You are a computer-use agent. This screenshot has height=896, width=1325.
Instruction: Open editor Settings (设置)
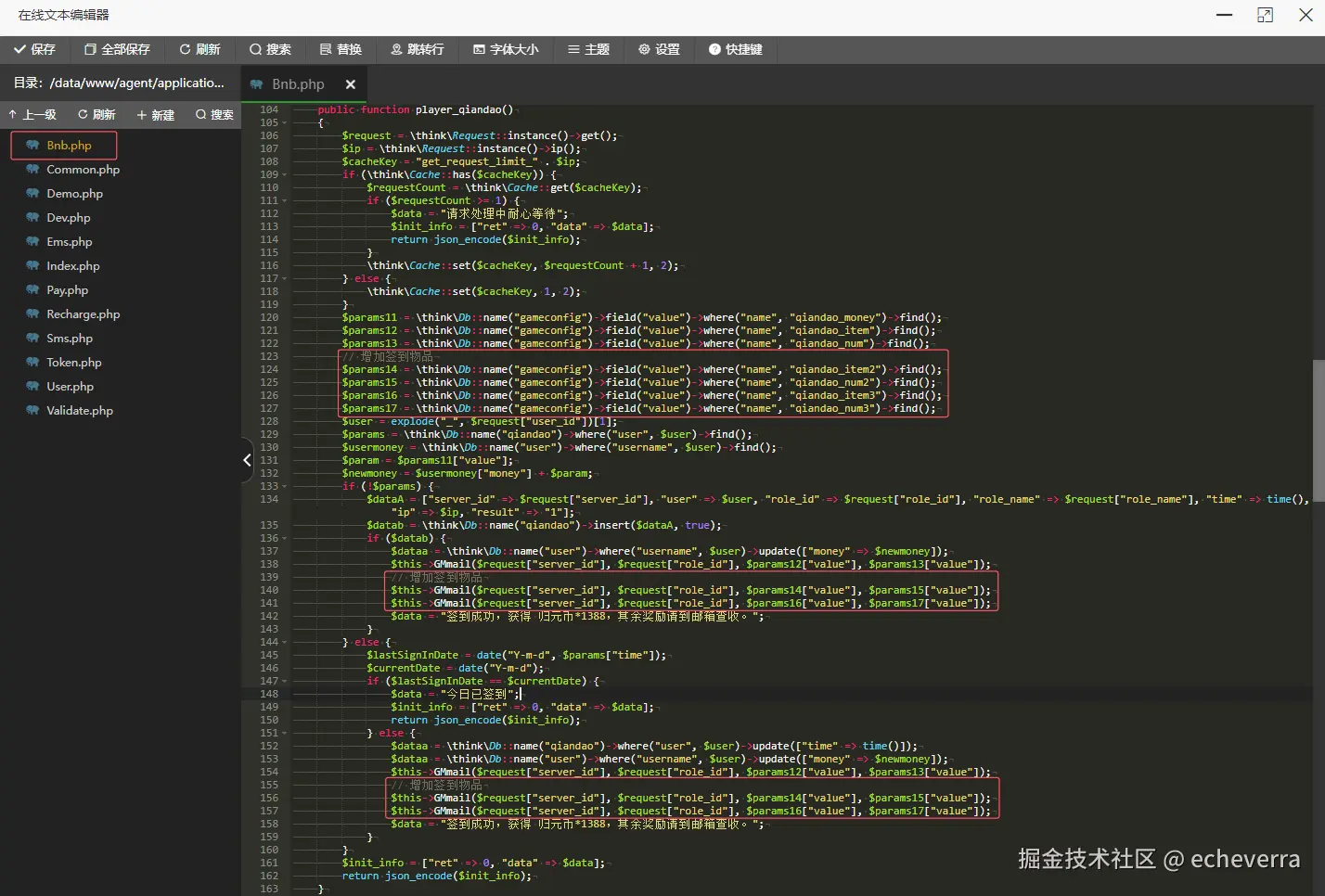coord(659,49)
